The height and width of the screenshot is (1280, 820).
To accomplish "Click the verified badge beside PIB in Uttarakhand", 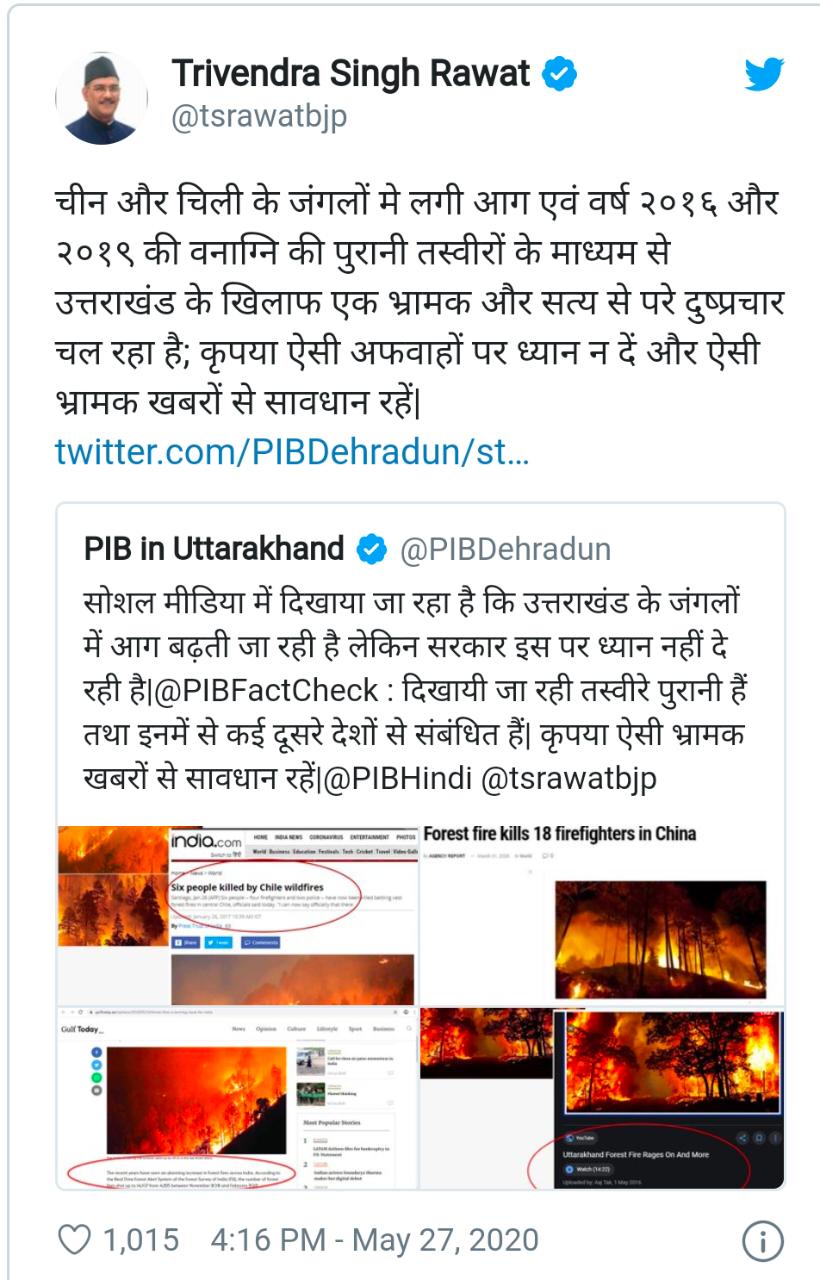I will point(372,549).
